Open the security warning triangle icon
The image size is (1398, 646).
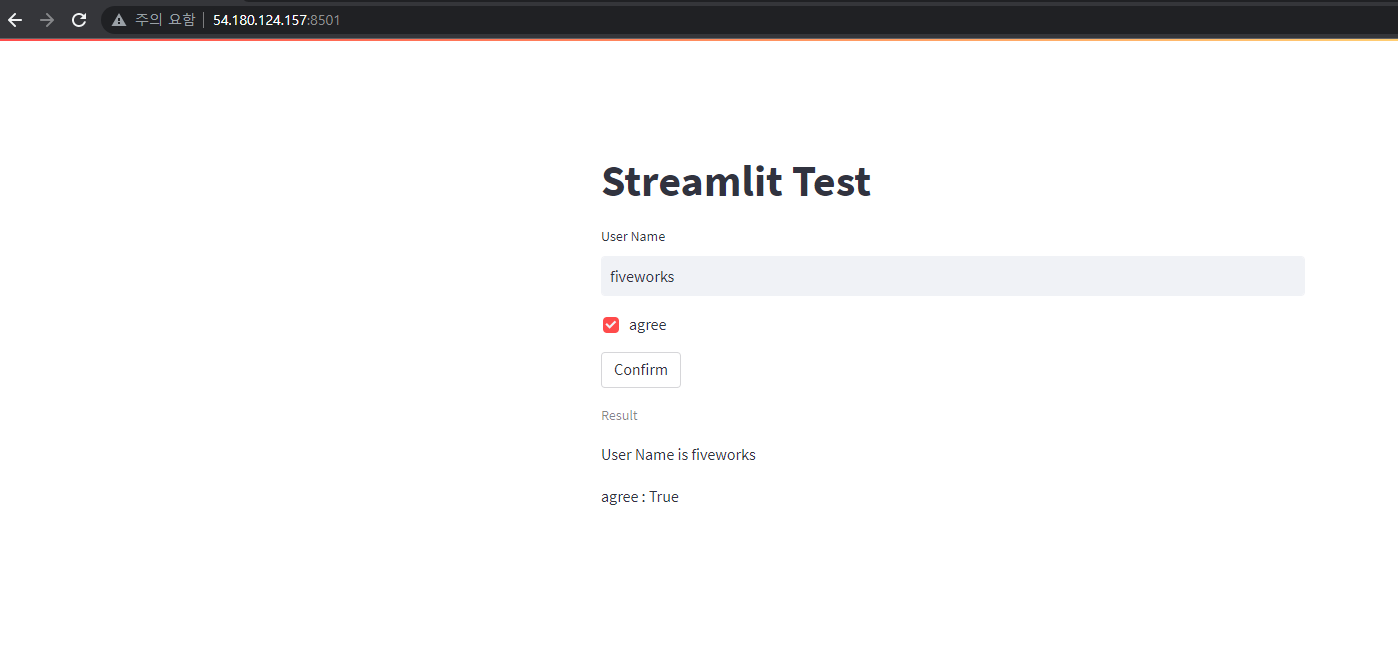119,20
